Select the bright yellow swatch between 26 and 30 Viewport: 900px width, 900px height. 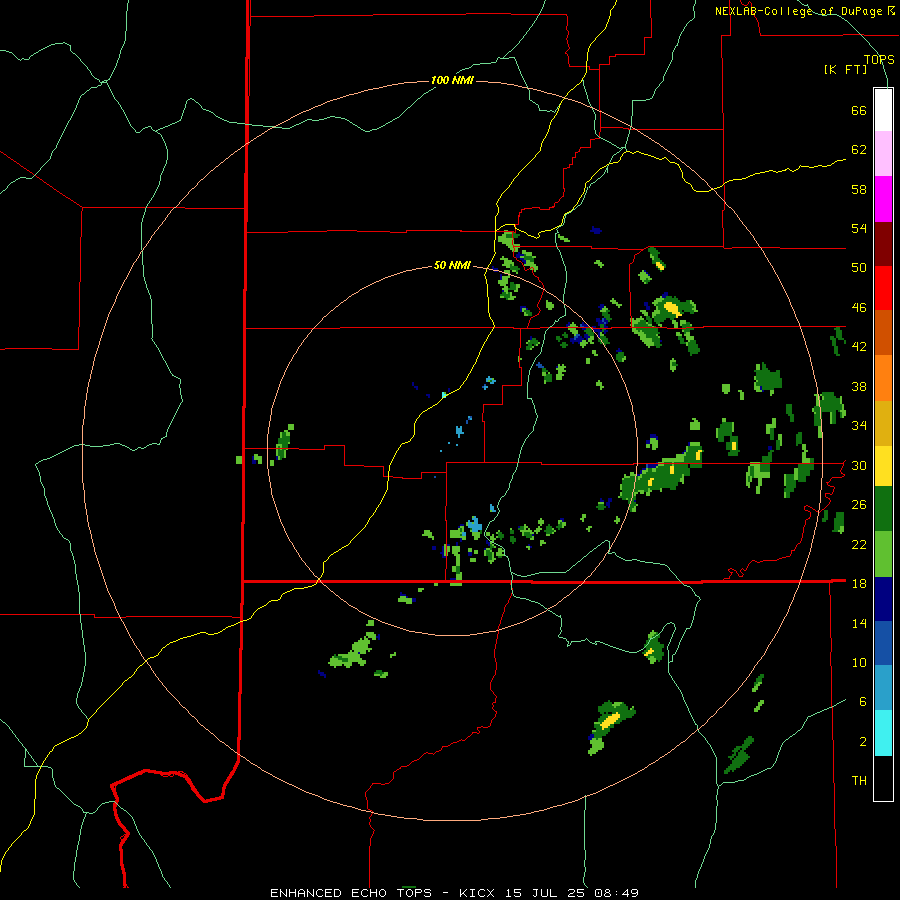(883, 466)
